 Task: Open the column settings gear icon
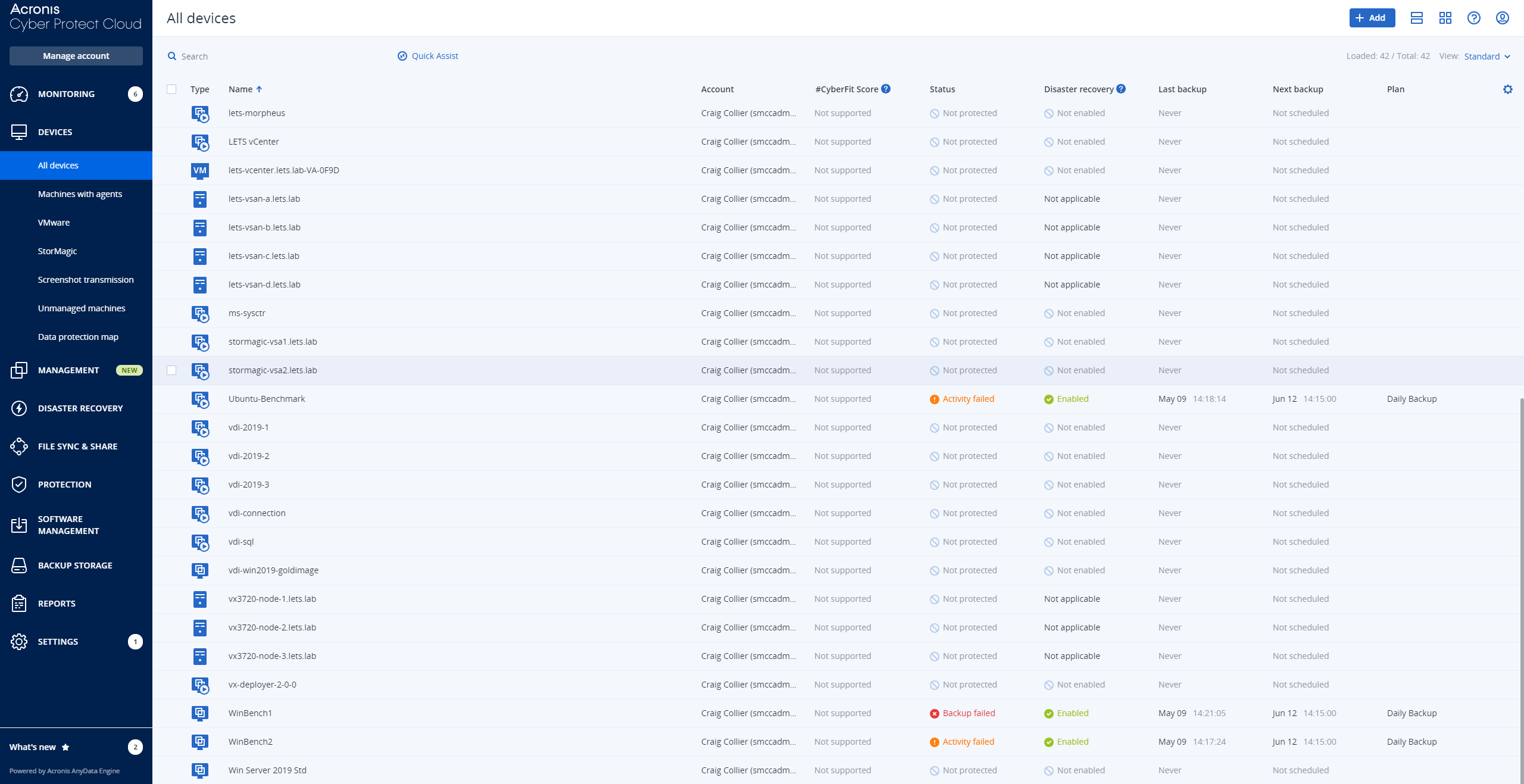pyautogui.click(x=1508, y=89)
